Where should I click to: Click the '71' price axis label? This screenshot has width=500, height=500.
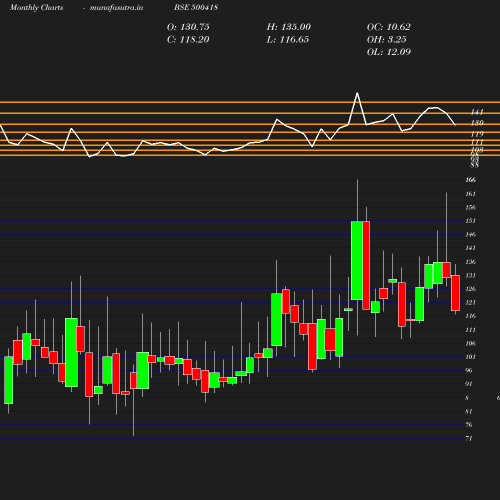pyautogui.click(x=469, y=438)
